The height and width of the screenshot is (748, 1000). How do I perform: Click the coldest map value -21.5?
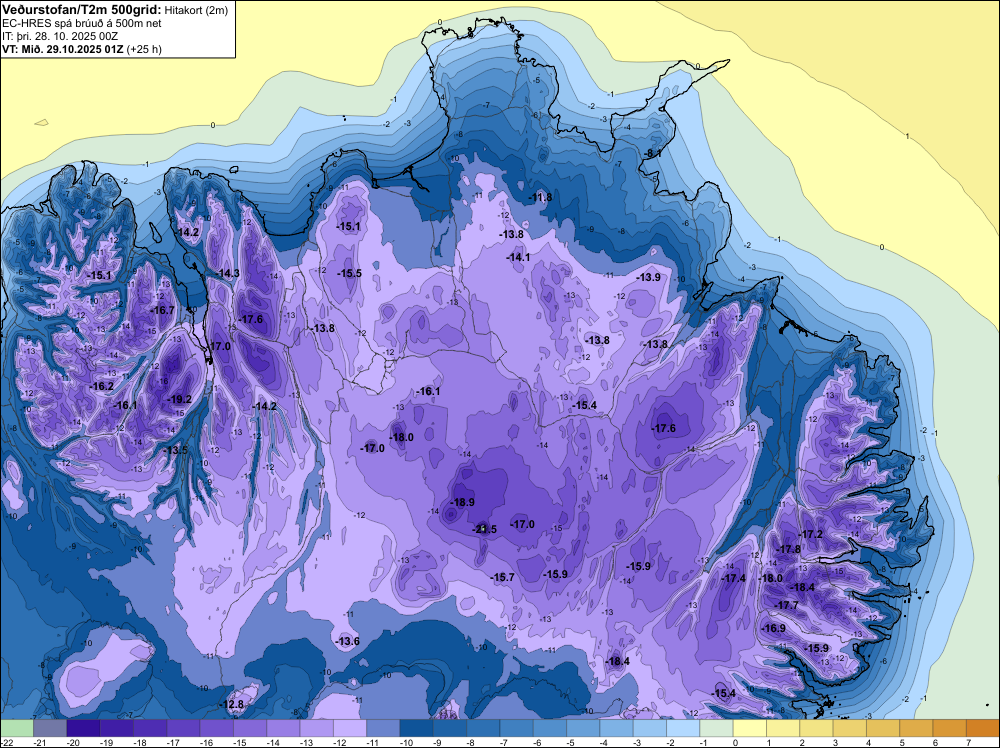pos(484,529)
